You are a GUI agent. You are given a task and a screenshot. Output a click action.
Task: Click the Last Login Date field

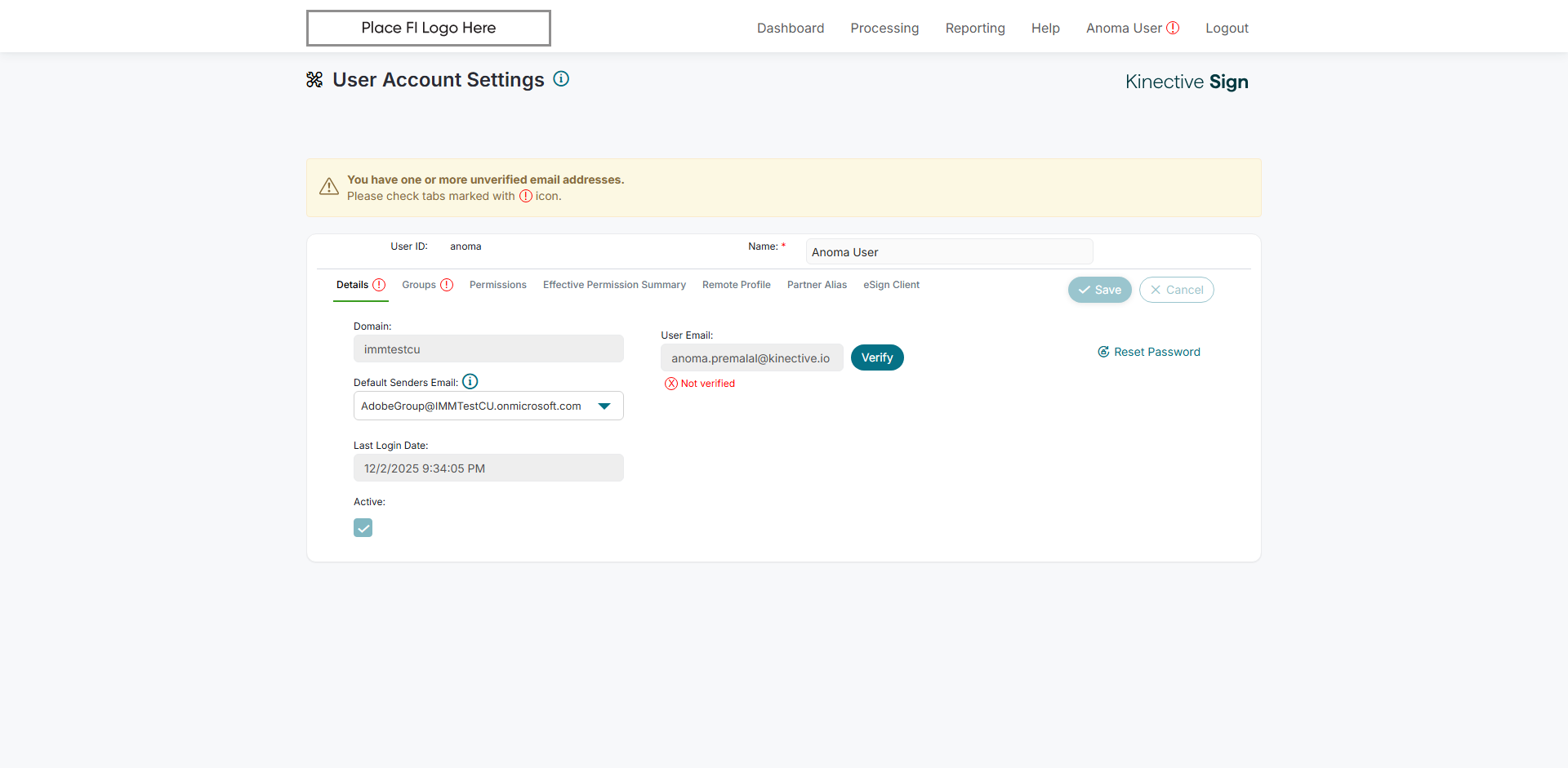[488, 468]
